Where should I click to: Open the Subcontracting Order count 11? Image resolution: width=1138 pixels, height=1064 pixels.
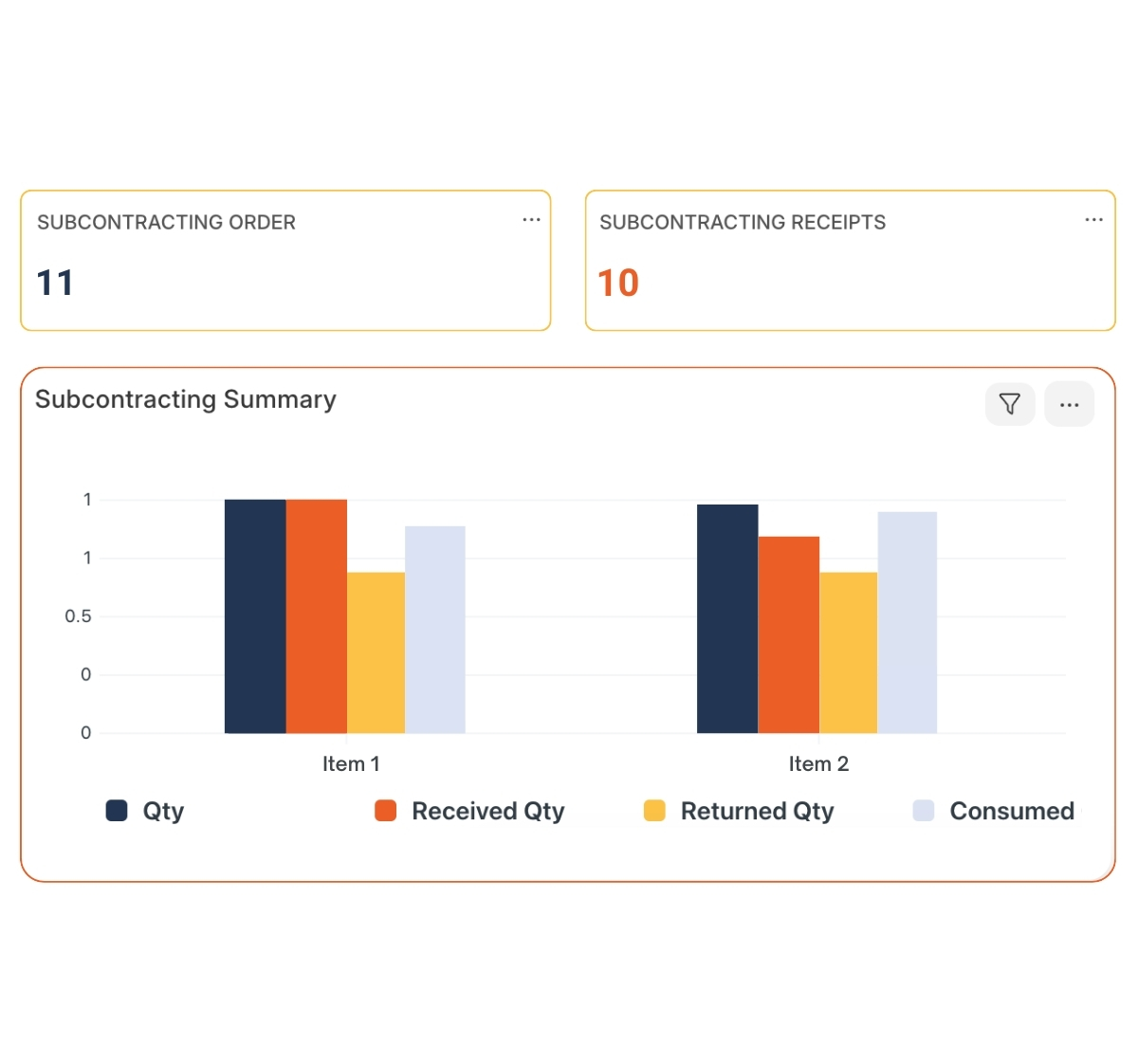pos(55,283)
